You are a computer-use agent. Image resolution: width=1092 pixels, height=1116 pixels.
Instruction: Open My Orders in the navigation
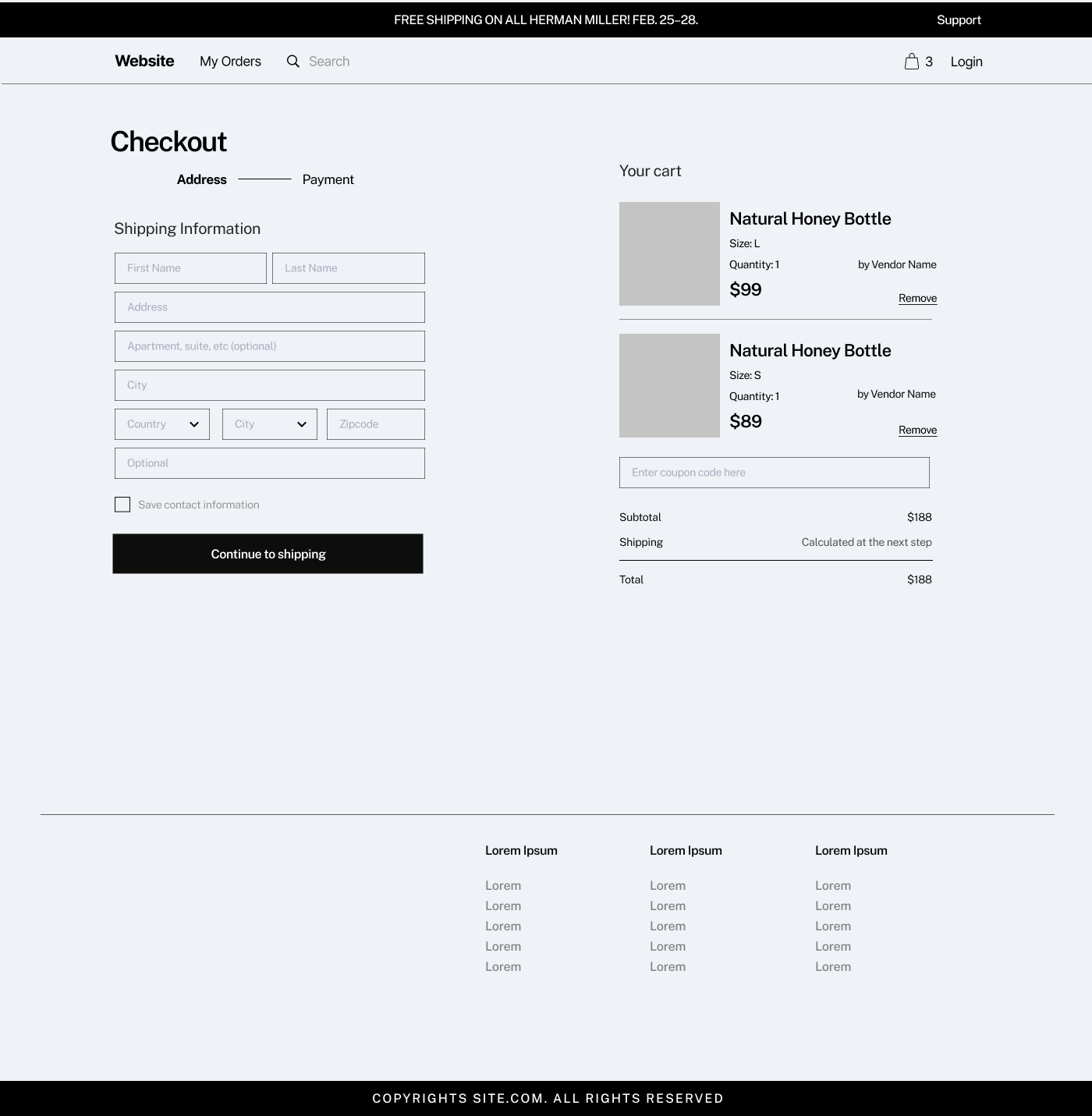tap(230, 62)
